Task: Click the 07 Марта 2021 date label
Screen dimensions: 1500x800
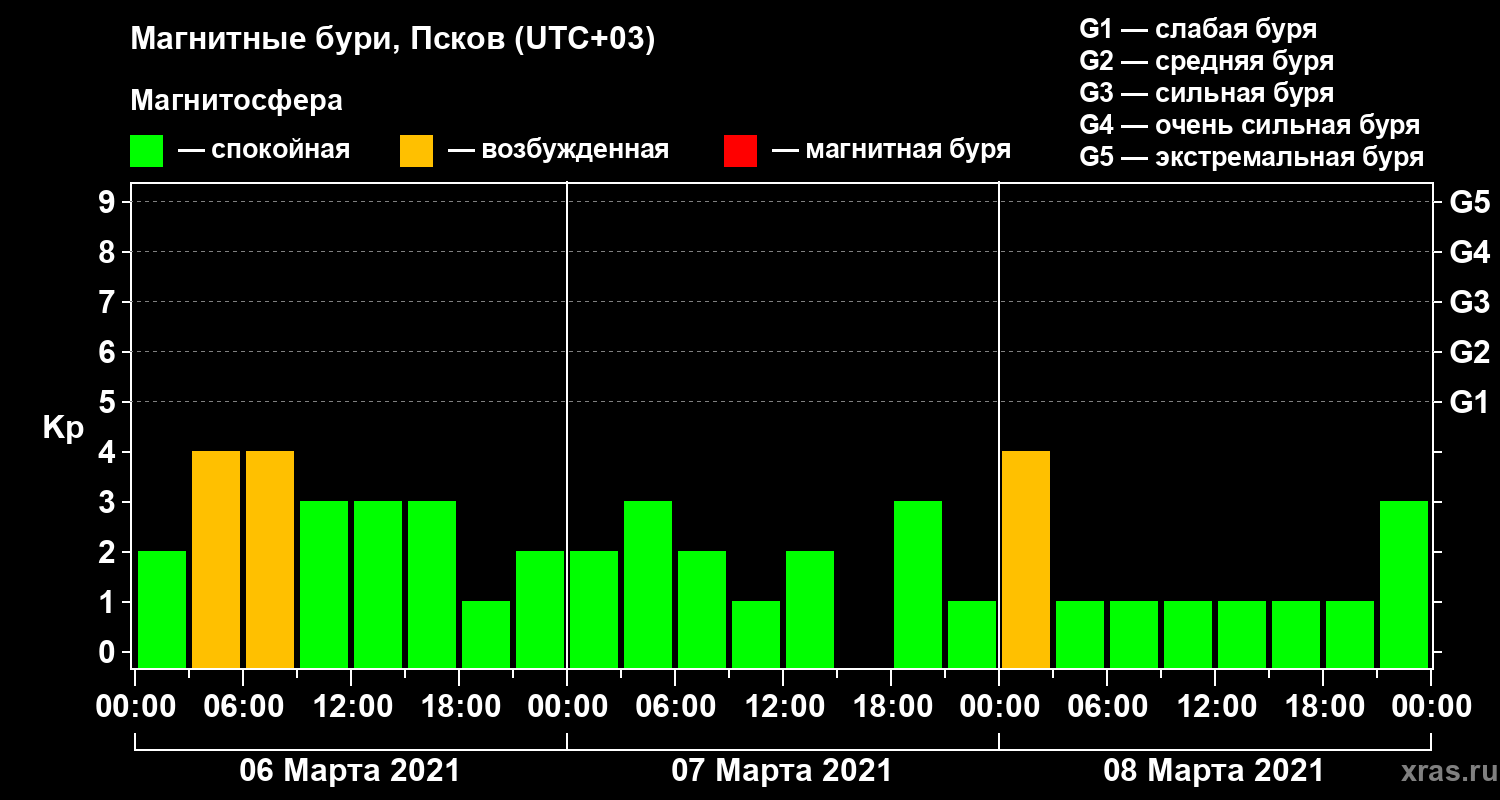Action: tap(782, 771)
